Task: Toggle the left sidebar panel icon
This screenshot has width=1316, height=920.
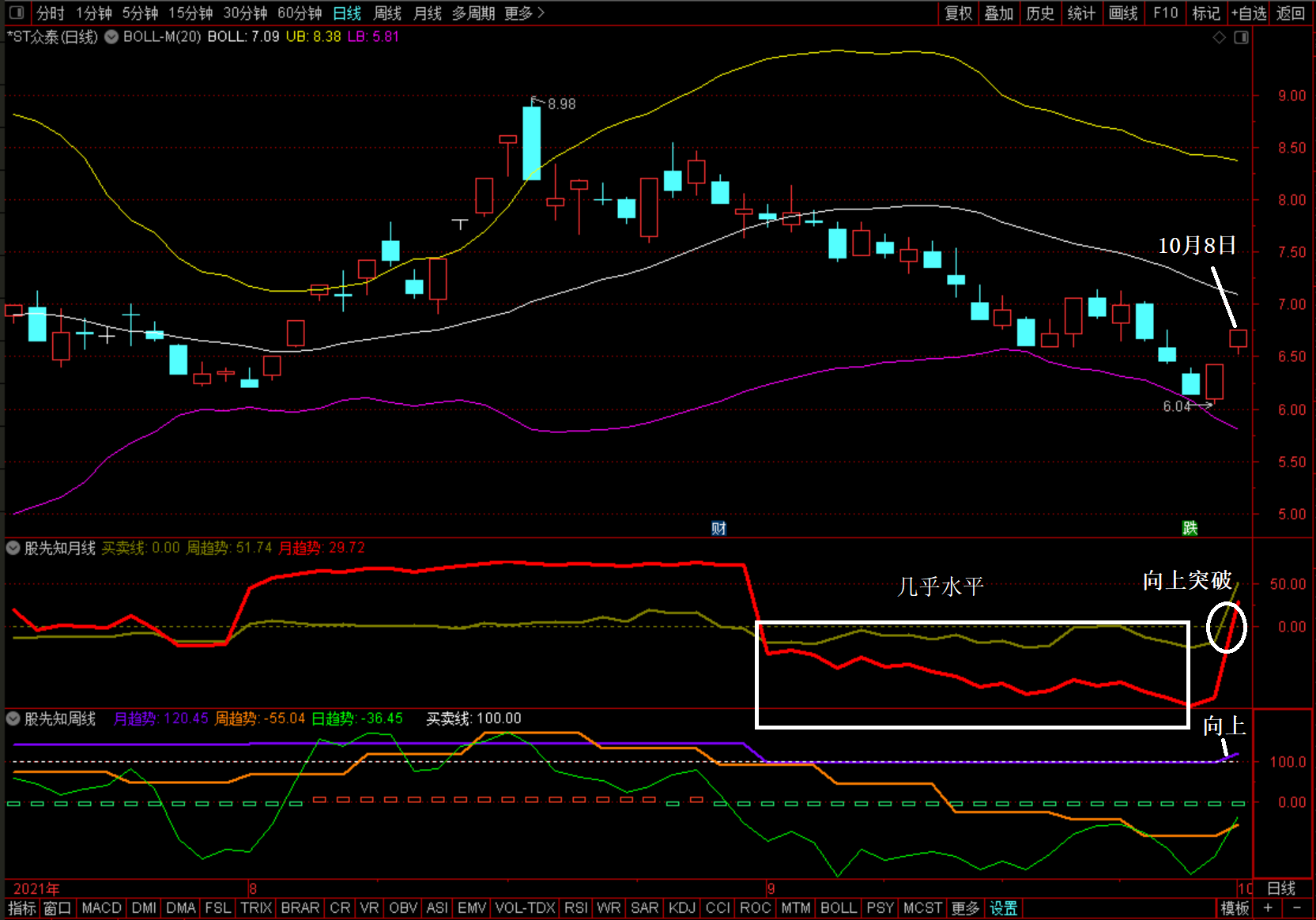Action: click(16, 13)
